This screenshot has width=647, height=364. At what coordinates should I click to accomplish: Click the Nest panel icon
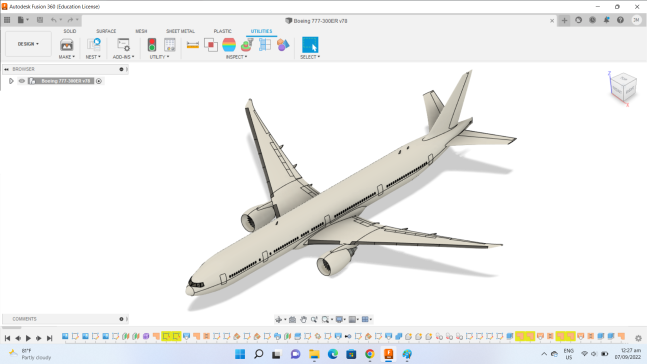(94, 45)
